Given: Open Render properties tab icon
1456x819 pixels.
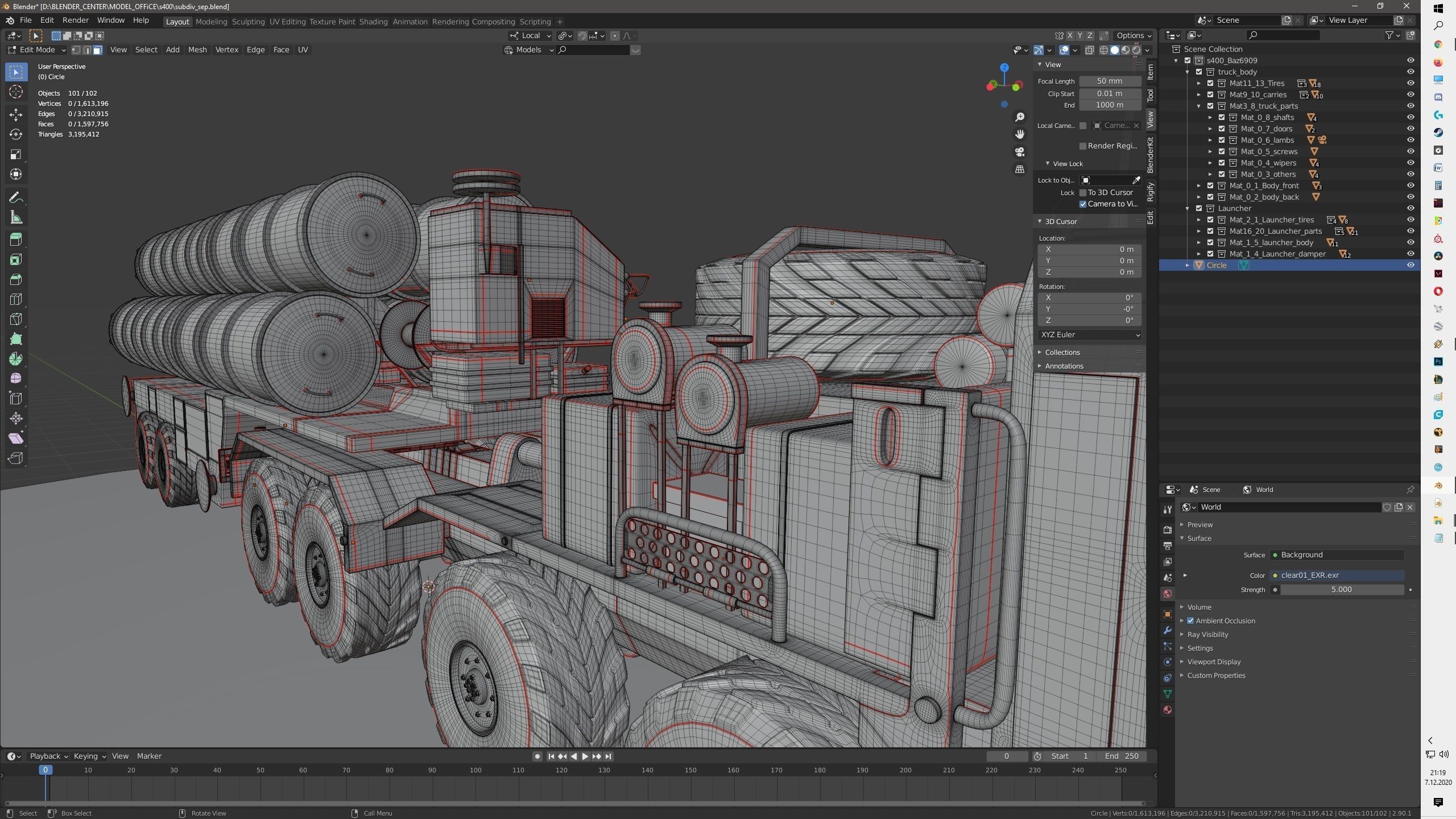Looking at the screenshot, I should tap(1167, 530).
